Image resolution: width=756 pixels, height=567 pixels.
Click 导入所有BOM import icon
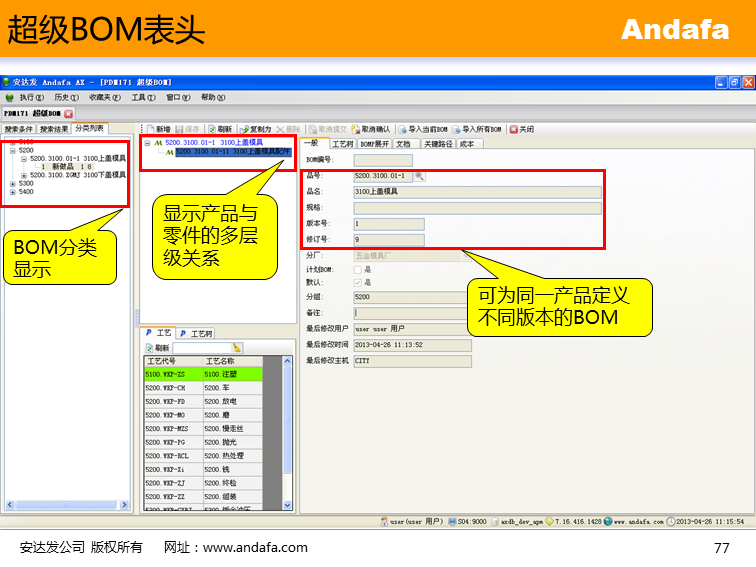pos(456,129)
